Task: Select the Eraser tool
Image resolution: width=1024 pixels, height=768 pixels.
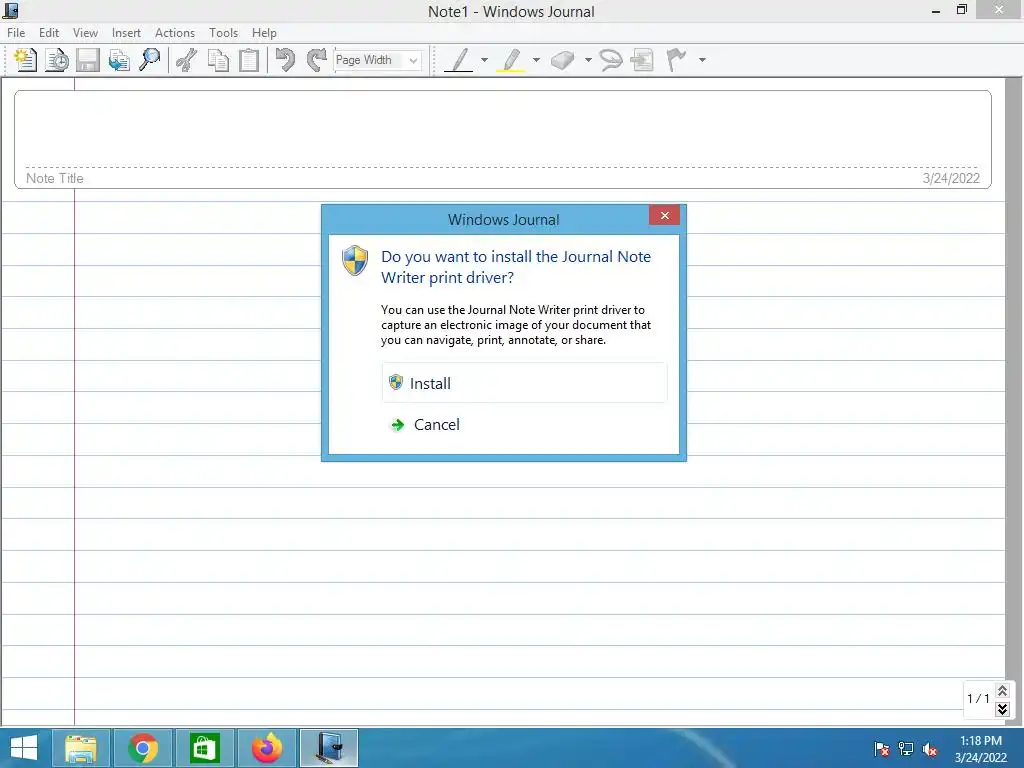Action: [x=562, y=60]
